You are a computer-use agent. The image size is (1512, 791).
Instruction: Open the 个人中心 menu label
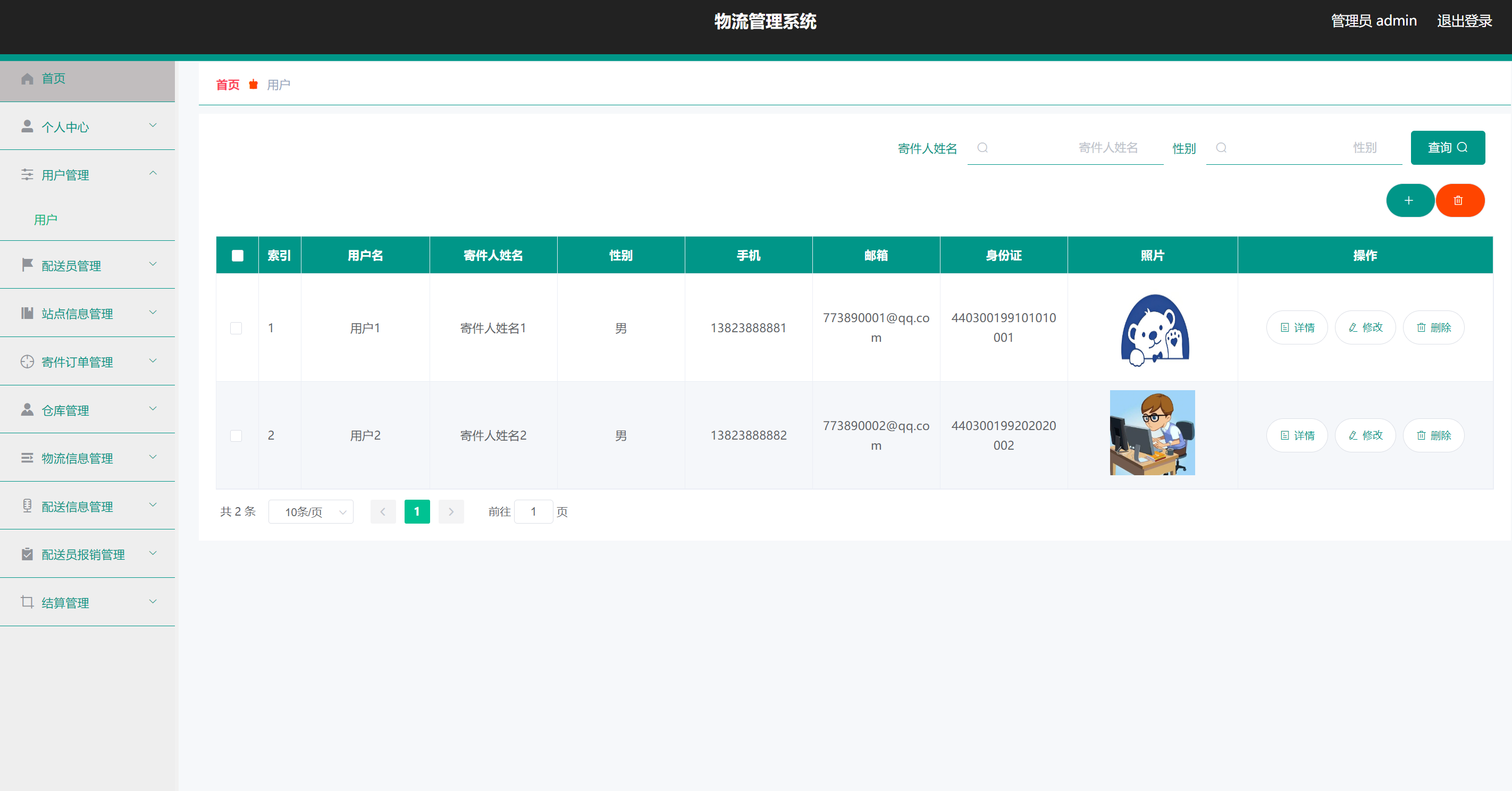tap(65, 127)
